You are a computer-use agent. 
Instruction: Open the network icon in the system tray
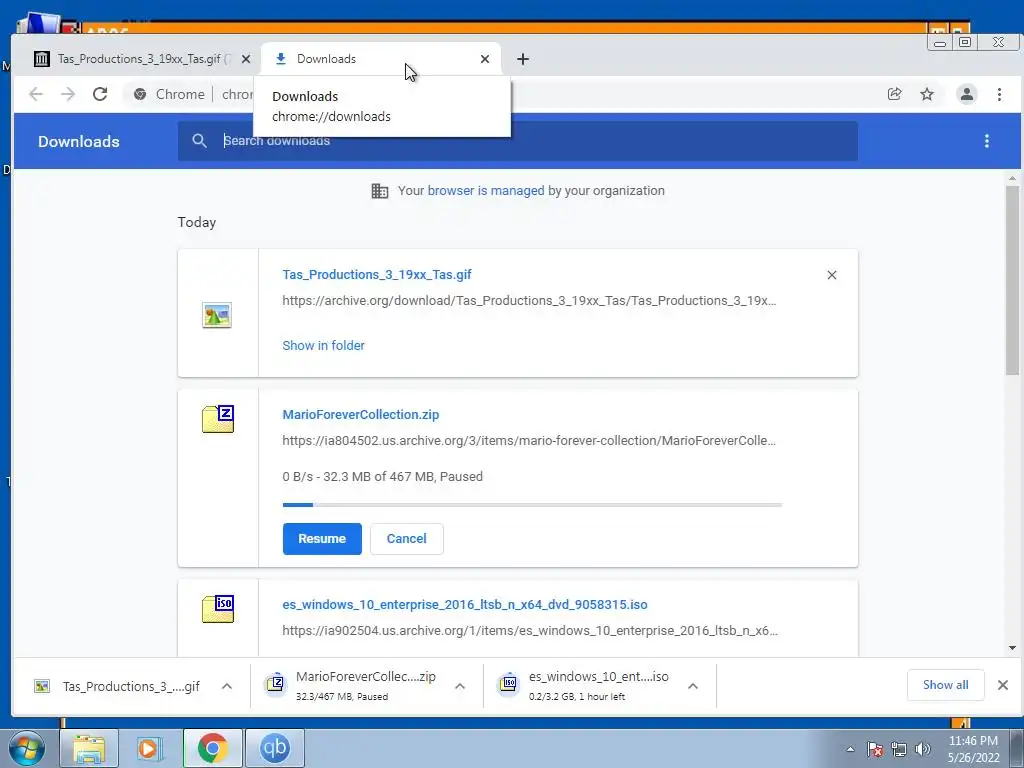[x=899, y=749]
